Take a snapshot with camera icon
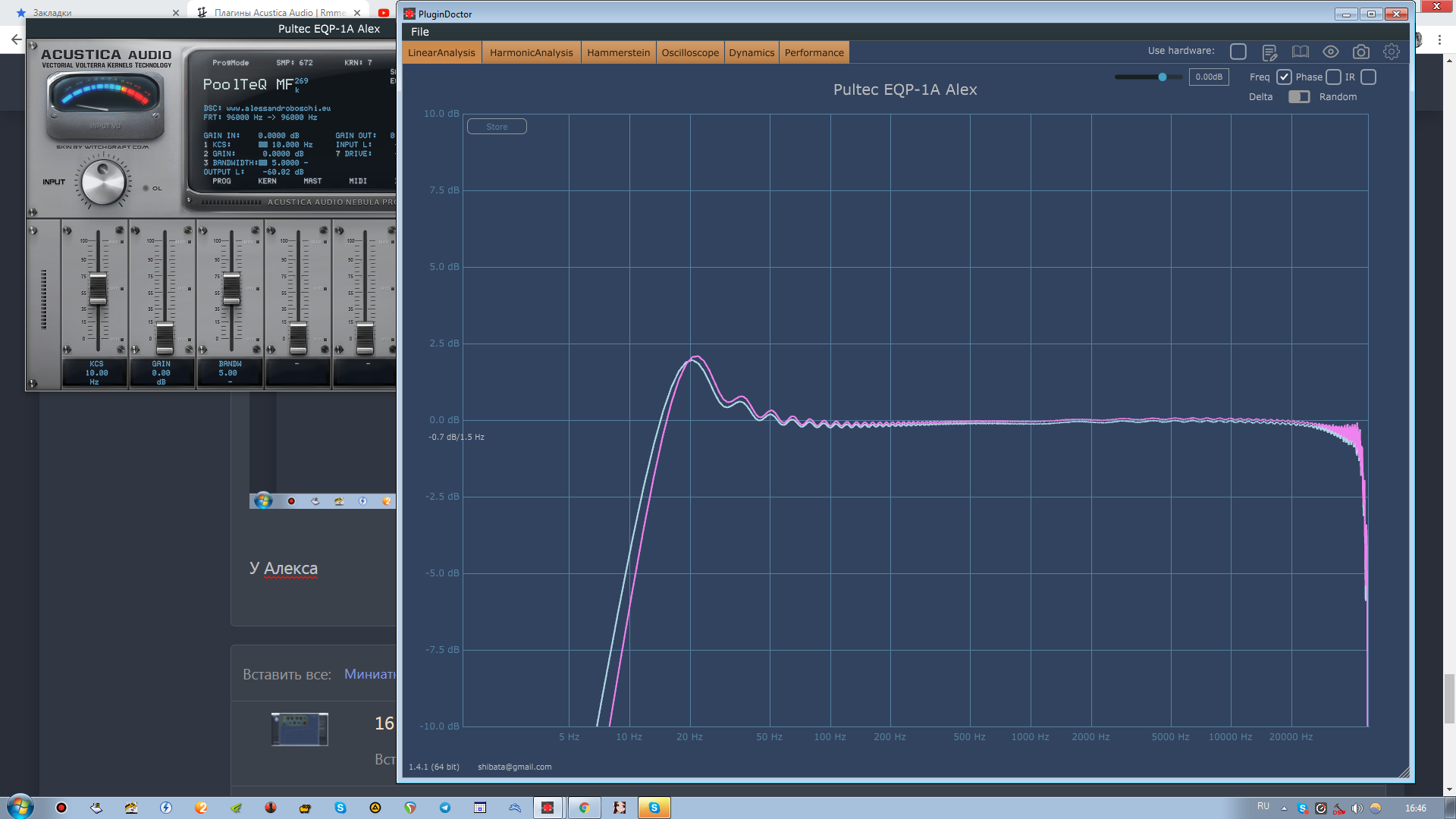The height and width of the screenshot is (819, 1456). [x=1360, y=52]
